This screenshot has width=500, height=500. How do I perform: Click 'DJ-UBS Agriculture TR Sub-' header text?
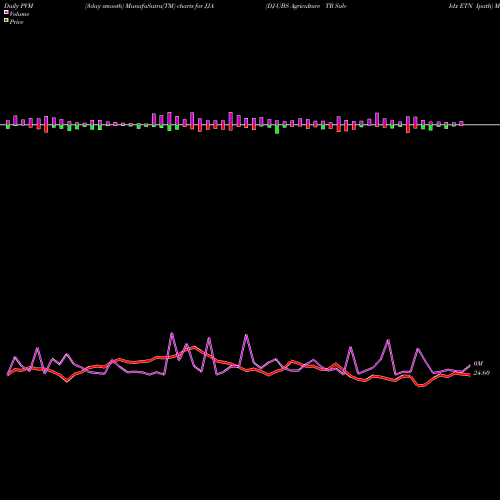(x=307, y=6)
